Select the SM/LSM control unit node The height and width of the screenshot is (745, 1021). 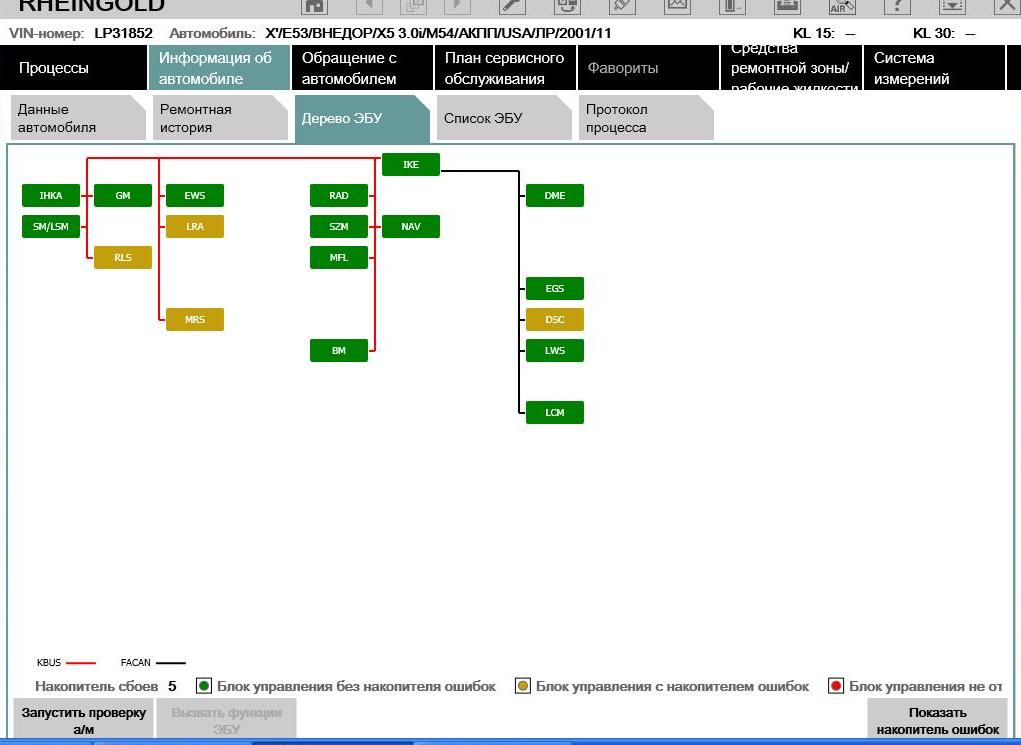pyautogui.click(x=51, y=227)
